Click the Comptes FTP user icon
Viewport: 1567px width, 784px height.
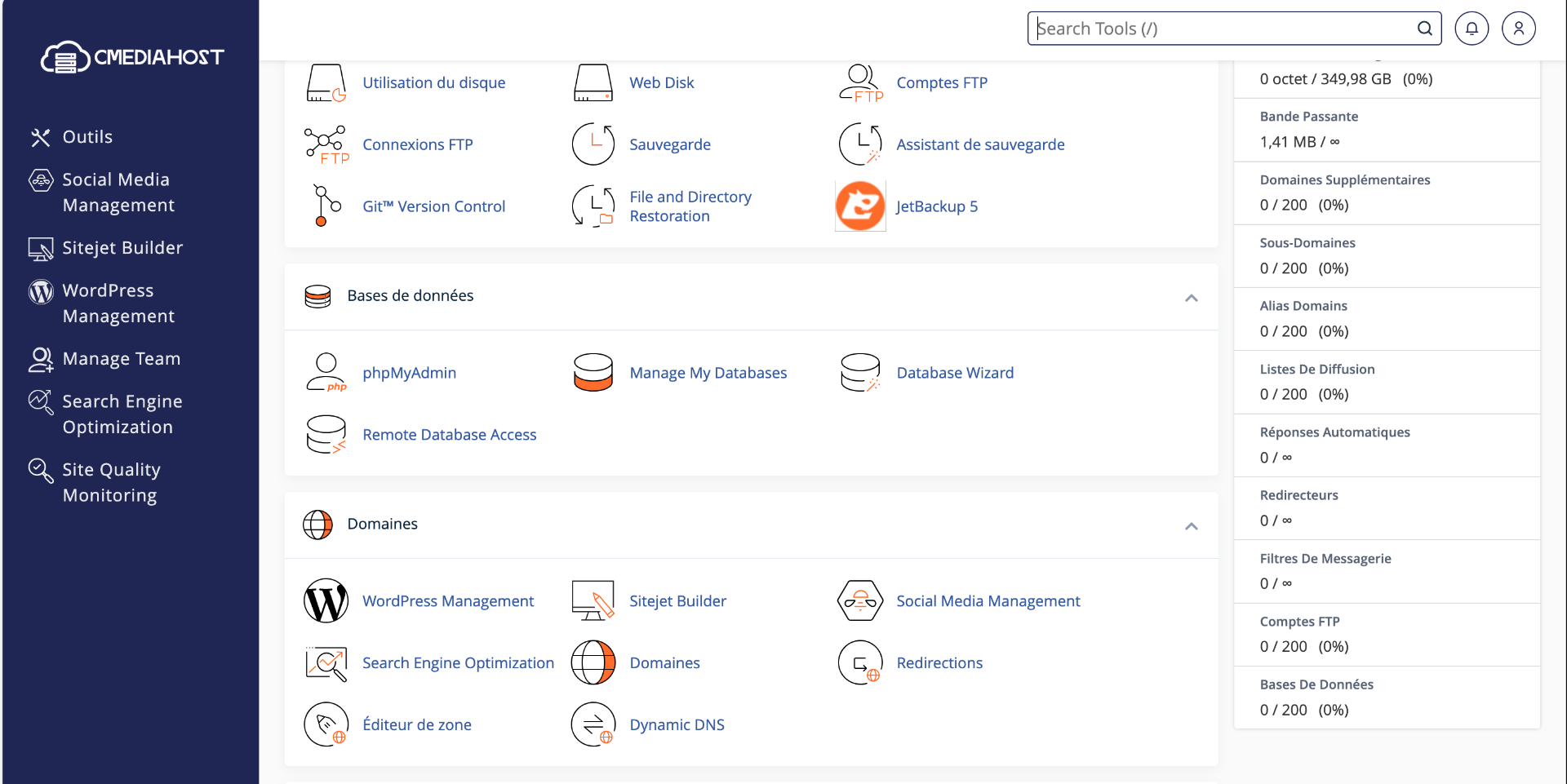[860, 82]
